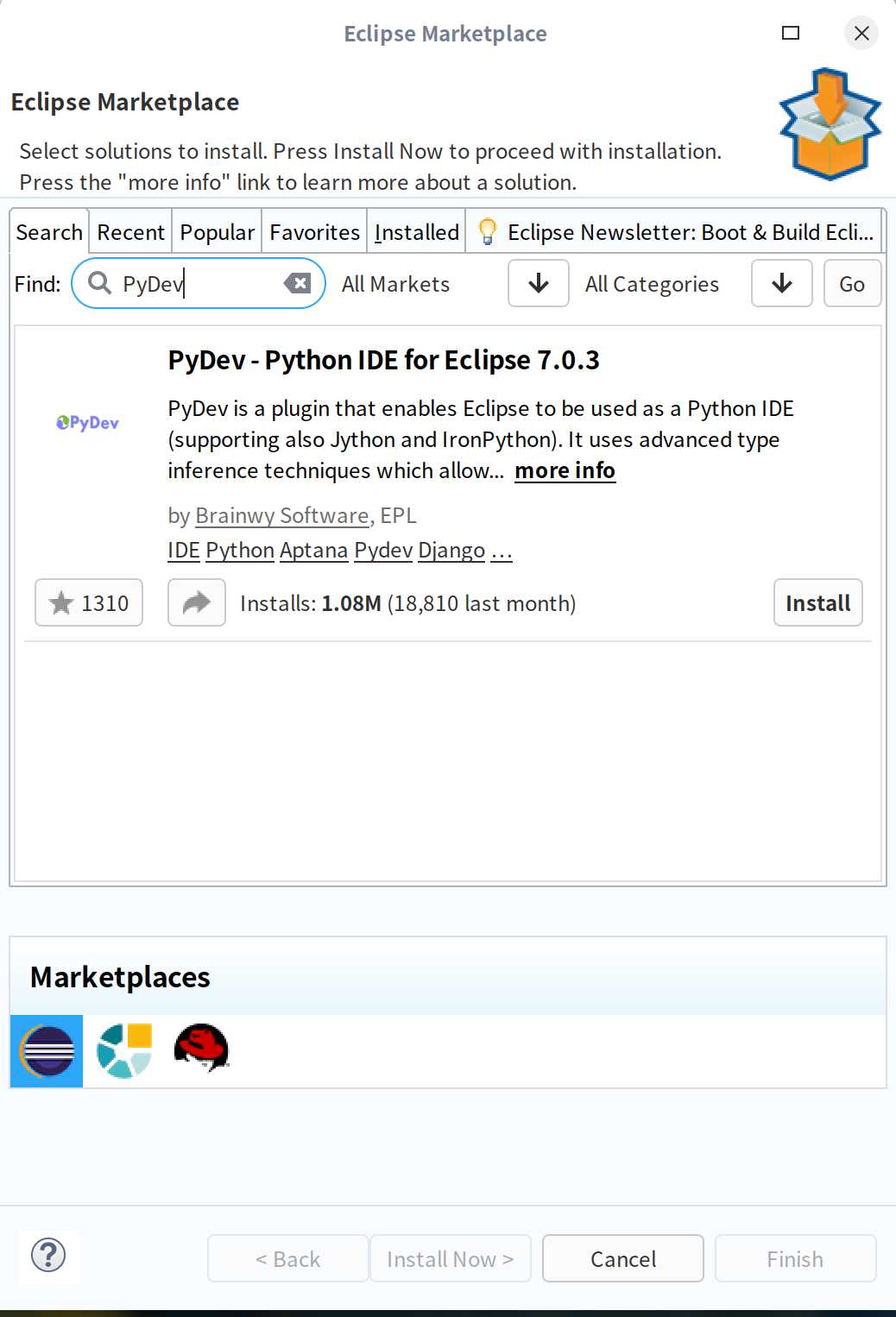Click the PyDev - Python IDE for Eclipse title
This screenshot has width=896, height=1317.
coord(384,360)
